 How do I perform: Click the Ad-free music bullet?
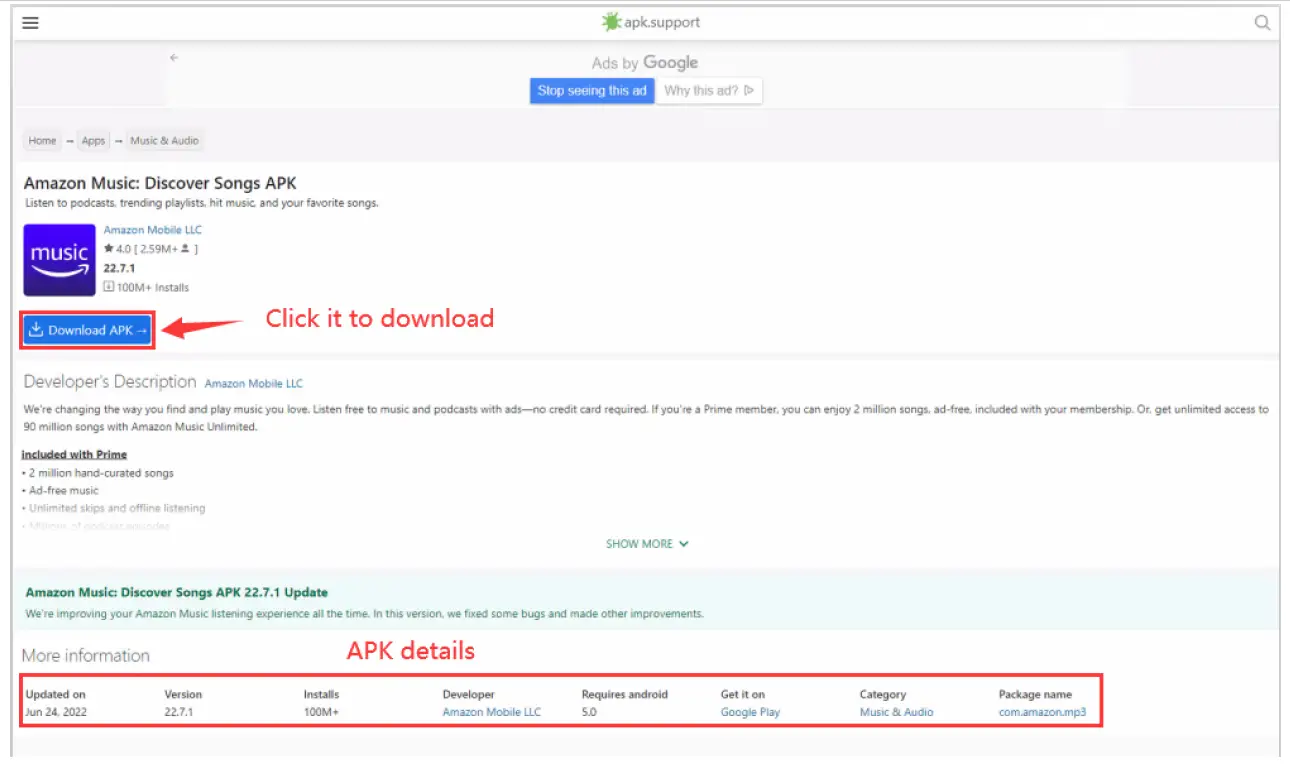[60, 491]
